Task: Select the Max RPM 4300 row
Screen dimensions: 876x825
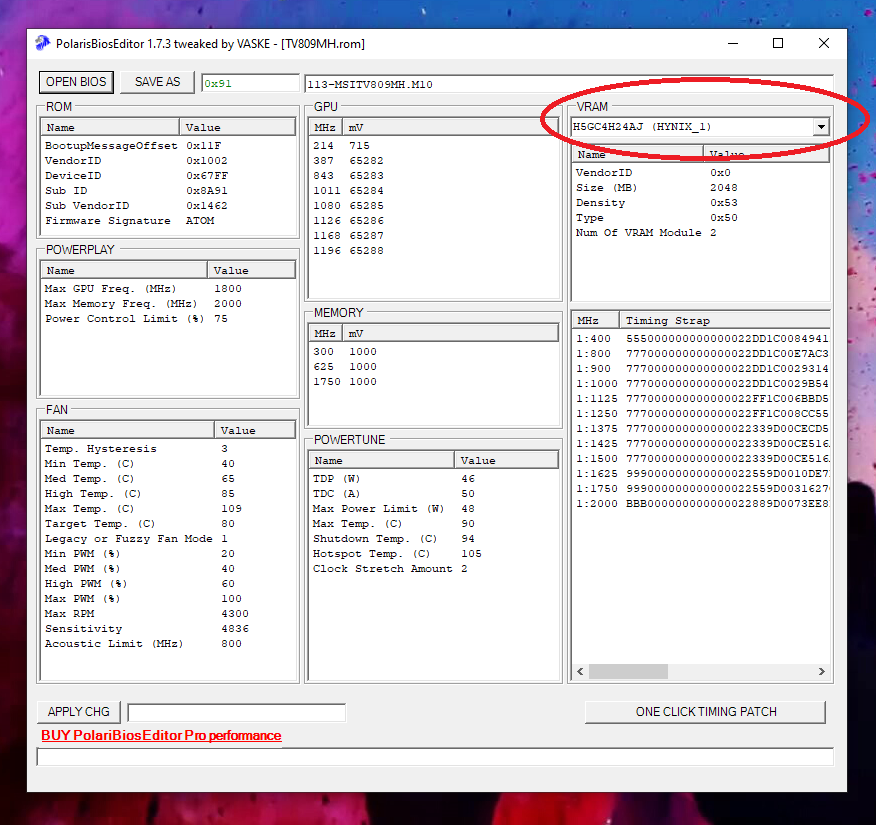Action: pos(168,614)
